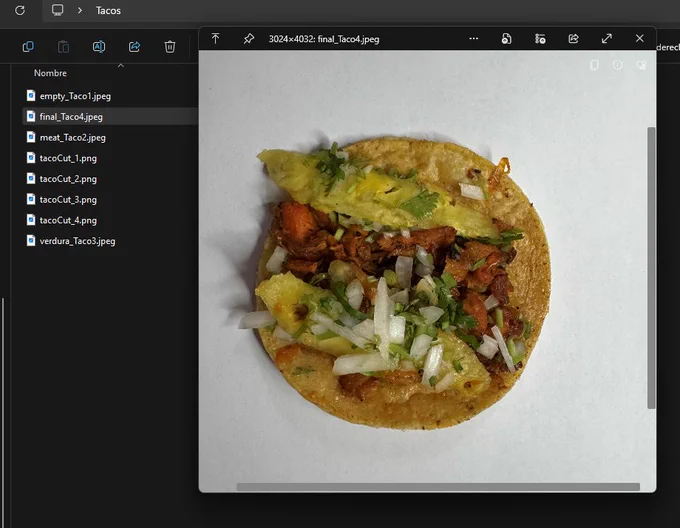Open the preview settings sliders icon

tap(540, 39)
